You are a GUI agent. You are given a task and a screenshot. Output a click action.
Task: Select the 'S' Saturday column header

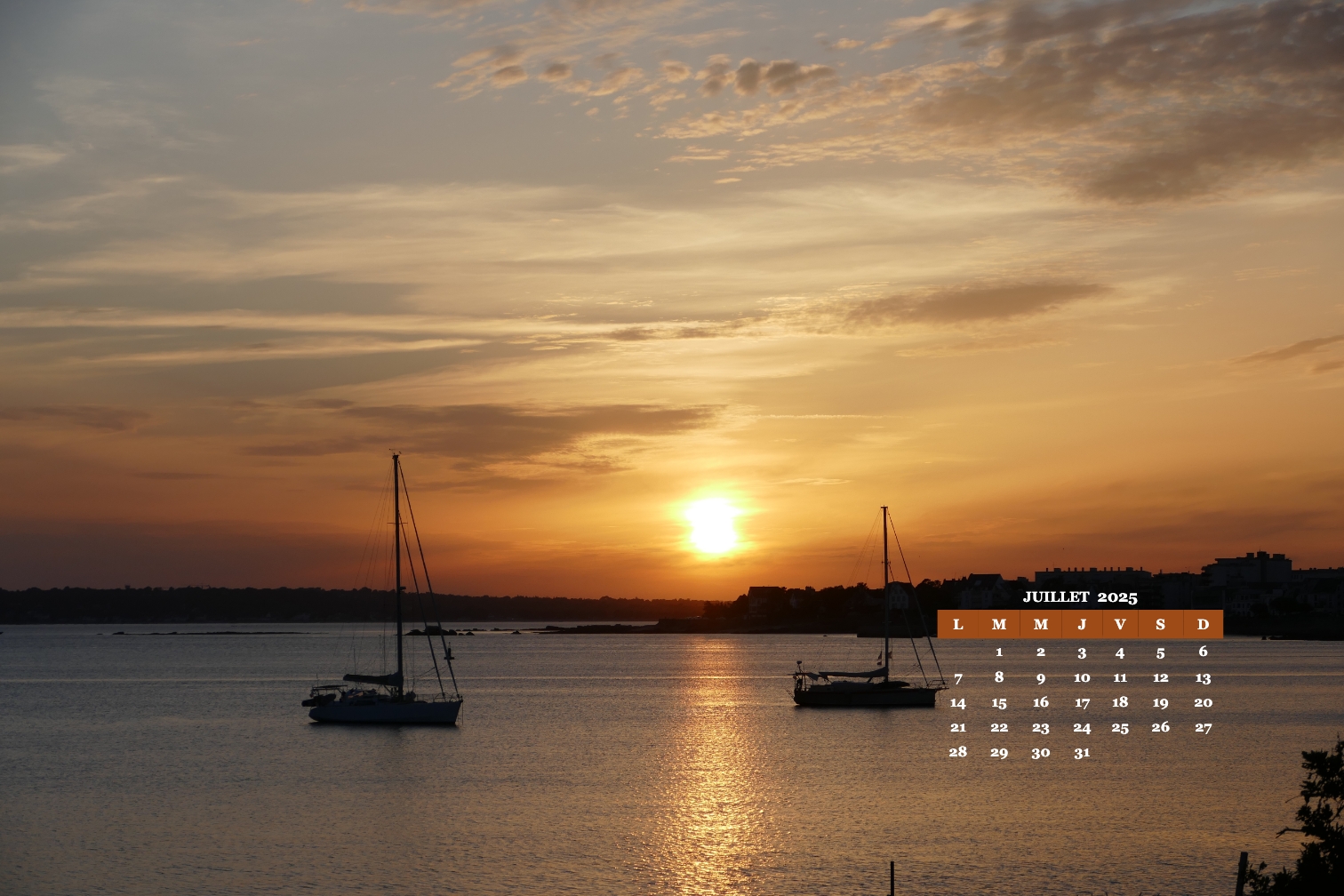tap(1160, 624)
